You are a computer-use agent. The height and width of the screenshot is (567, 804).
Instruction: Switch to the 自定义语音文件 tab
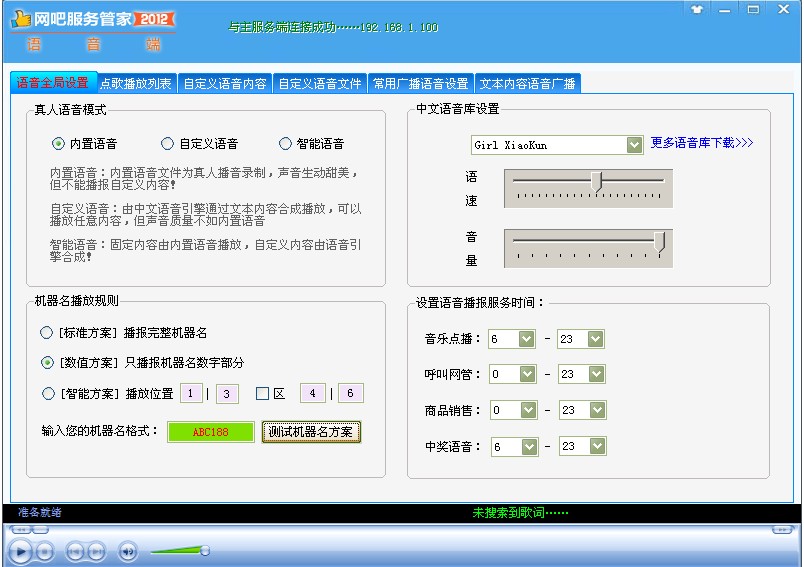pos(320,84)
